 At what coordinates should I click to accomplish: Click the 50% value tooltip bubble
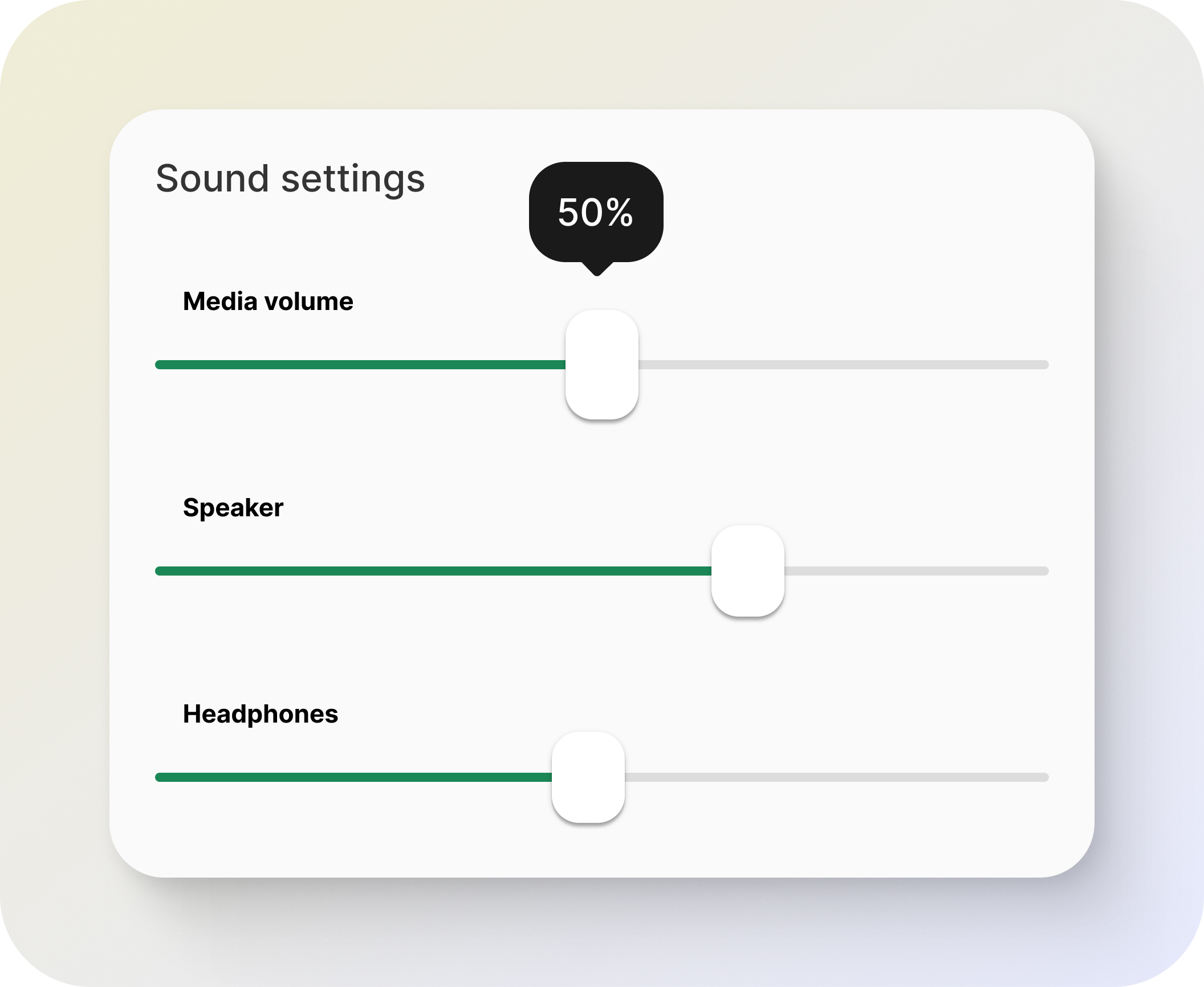click(596, 213)
